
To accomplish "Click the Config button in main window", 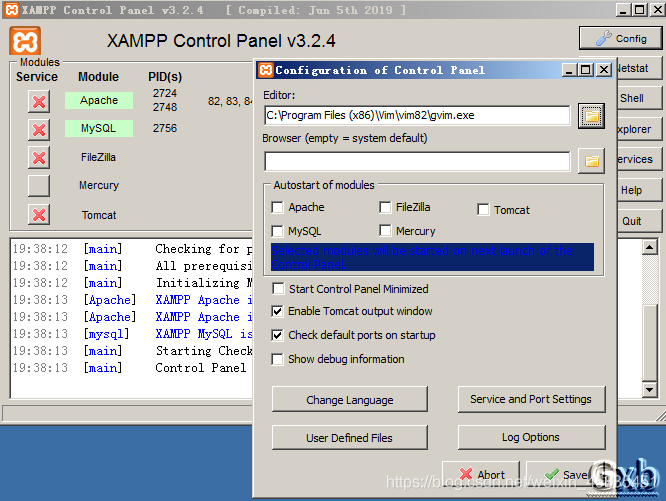I will [620, 38].
